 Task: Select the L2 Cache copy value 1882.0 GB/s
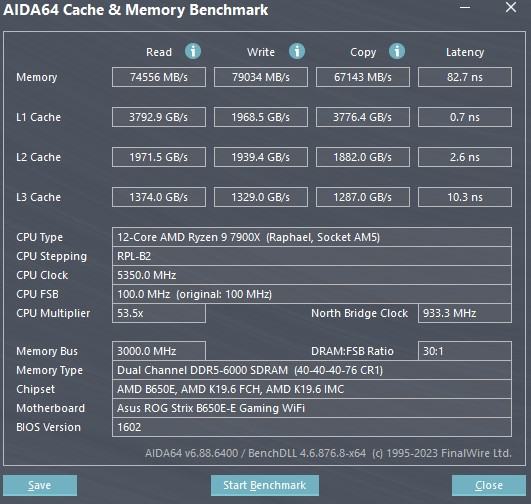pyautogui.click(x=363, y=157)
